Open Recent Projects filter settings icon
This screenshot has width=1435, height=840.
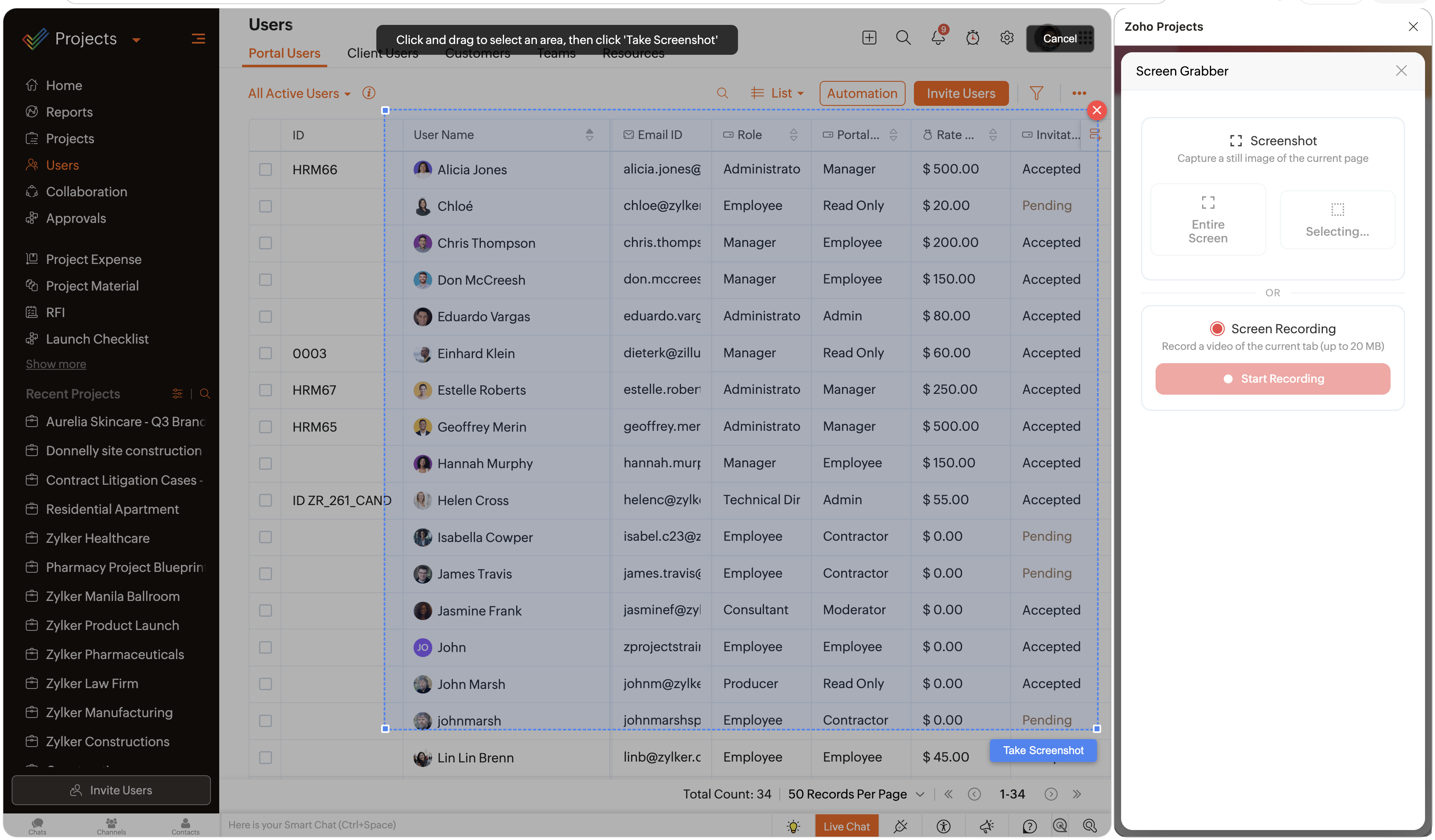(x=177, y=393)
